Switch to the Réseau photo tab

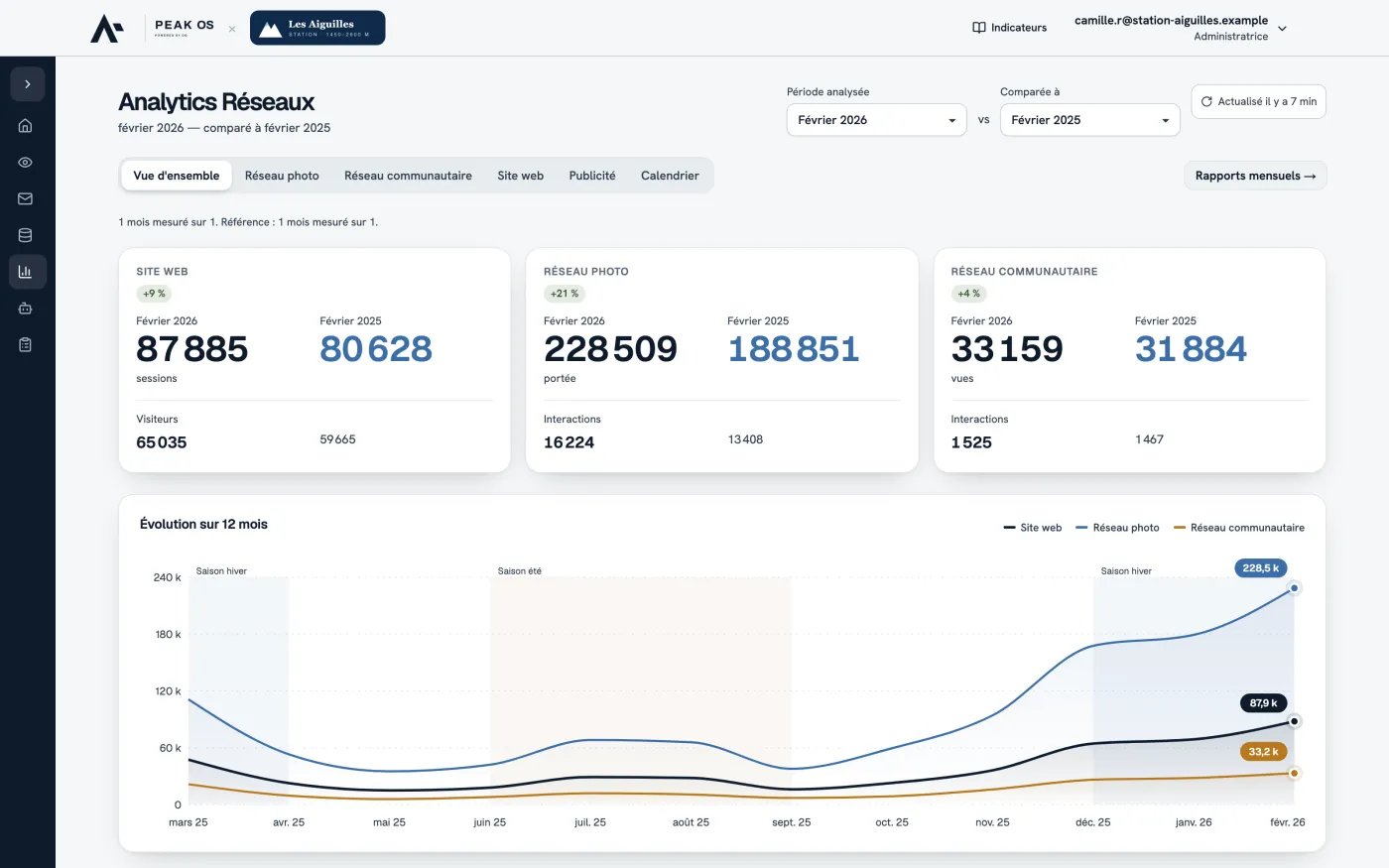[282, 176]
